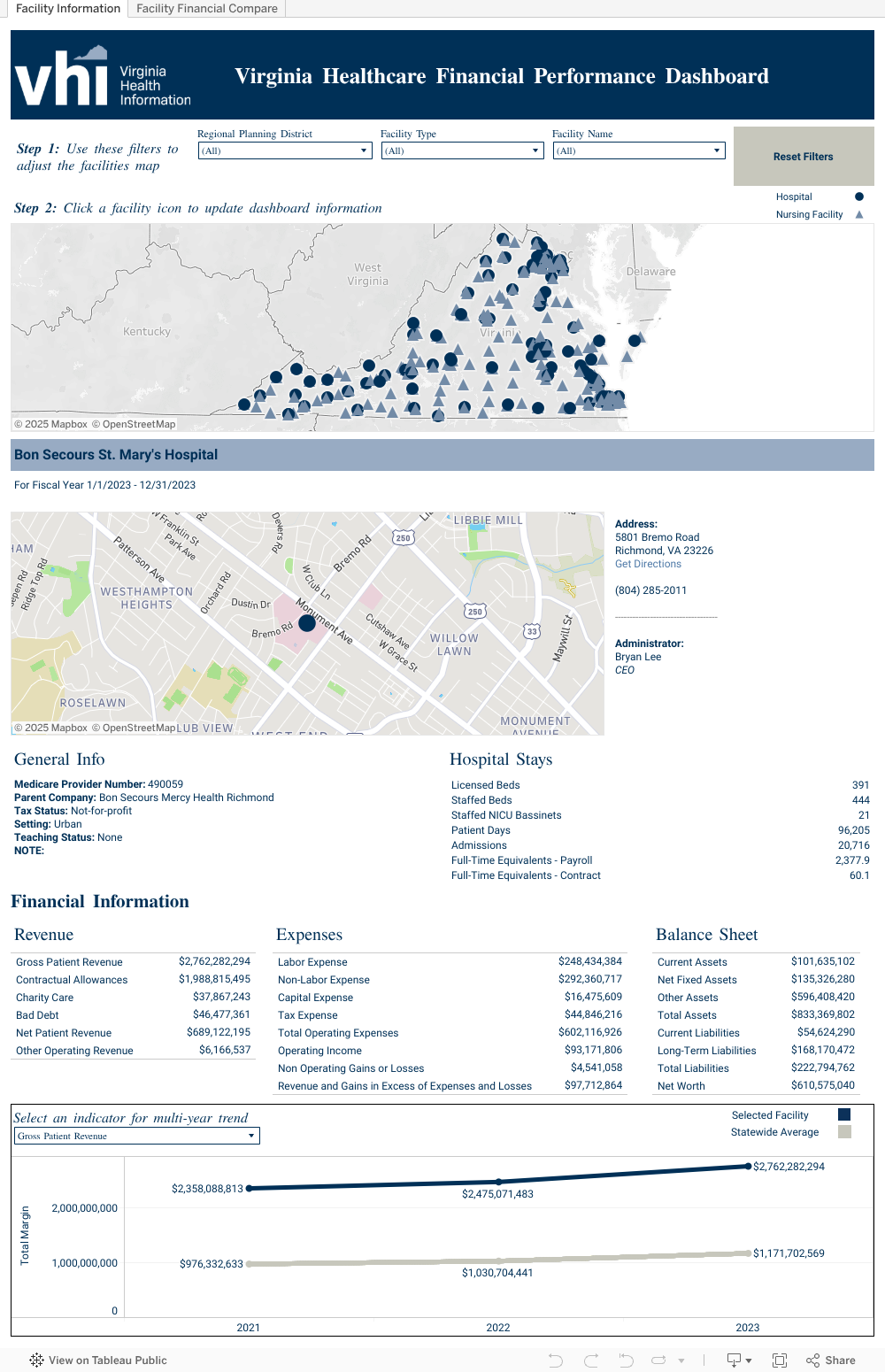
Task: Click the Tax Expense row label
Action: [x=307, y=1015]
